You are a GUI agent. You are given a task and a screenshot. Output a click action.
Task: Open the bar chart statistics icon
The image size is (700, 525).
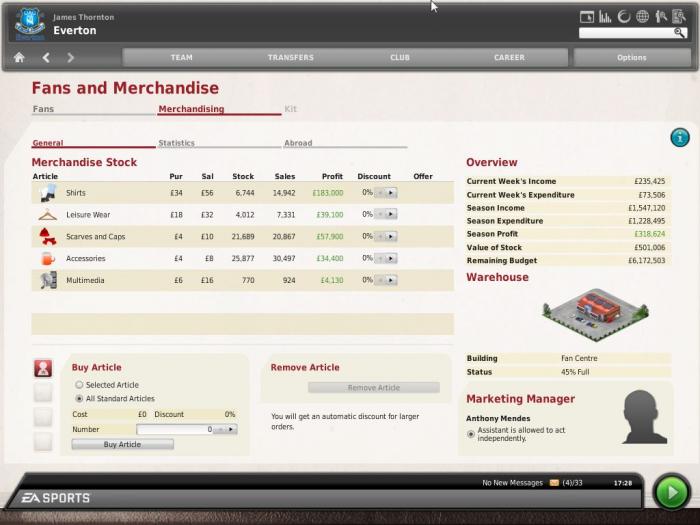(x=605, y=17)
